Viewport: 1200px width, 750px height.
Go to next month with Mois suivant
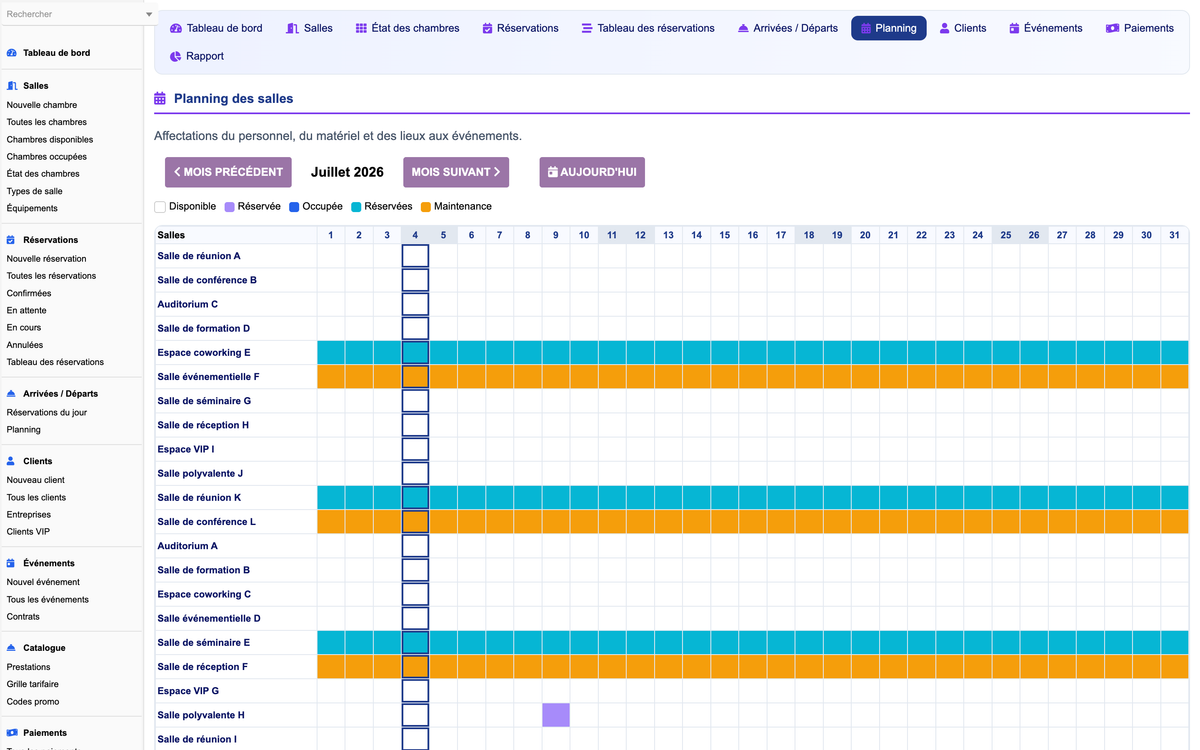pyautogui.click(x=456, y=172)
